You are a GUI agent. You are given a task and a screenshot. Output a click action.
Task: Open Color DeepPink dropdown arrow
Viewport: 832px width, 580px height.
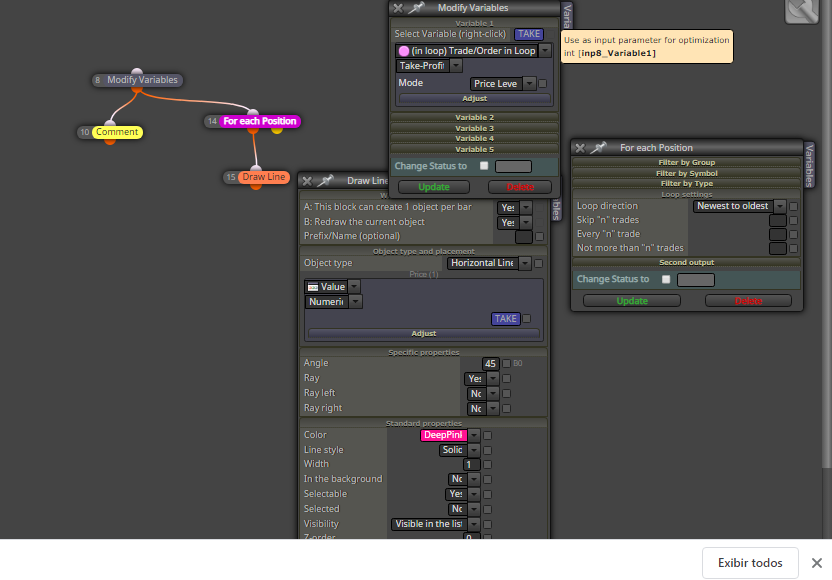click(x=474, y=435)
